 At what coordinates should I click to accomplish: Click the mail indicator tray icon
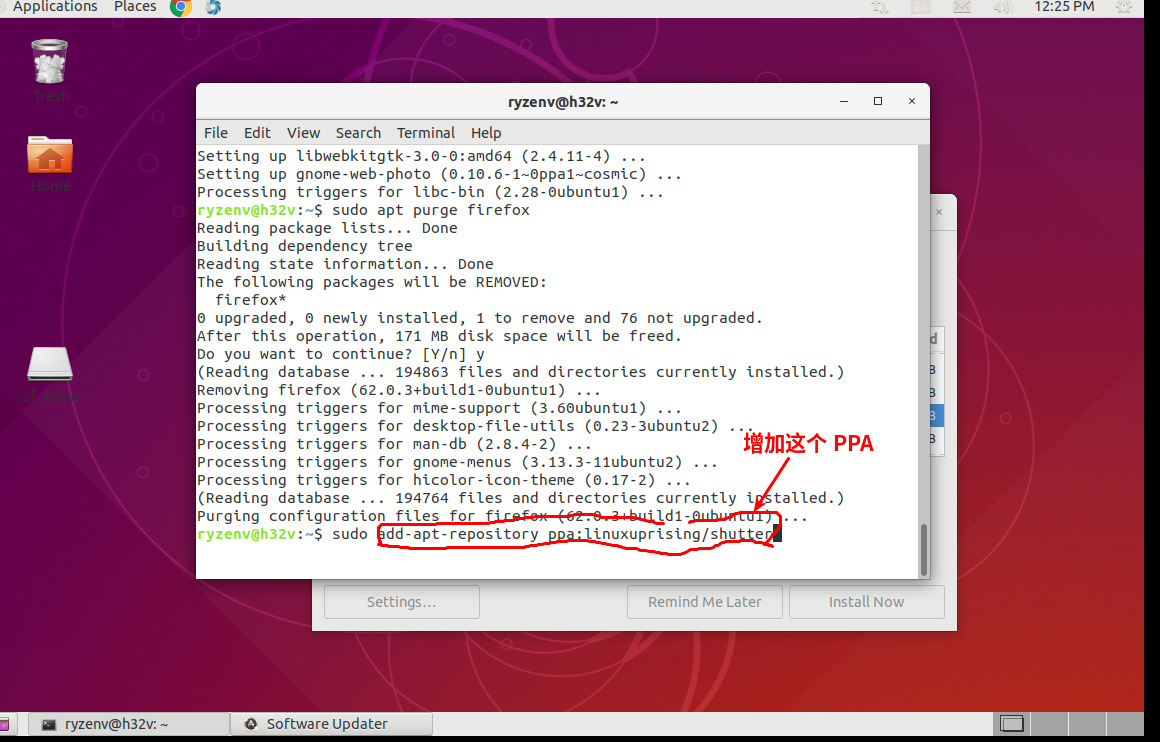pos(962,7)
